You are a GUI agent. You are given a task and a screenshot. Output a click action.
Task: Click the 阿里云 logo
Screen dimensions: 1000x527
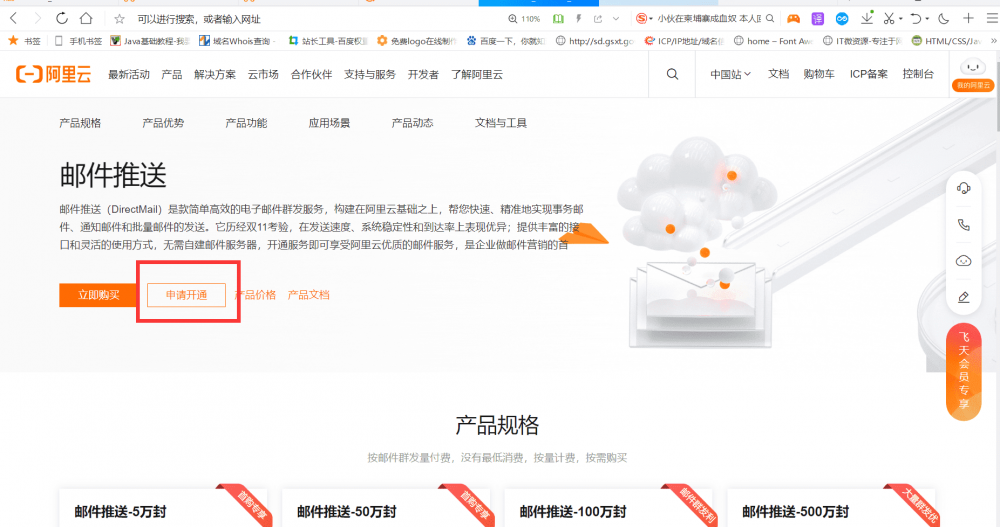click(54, 75)
